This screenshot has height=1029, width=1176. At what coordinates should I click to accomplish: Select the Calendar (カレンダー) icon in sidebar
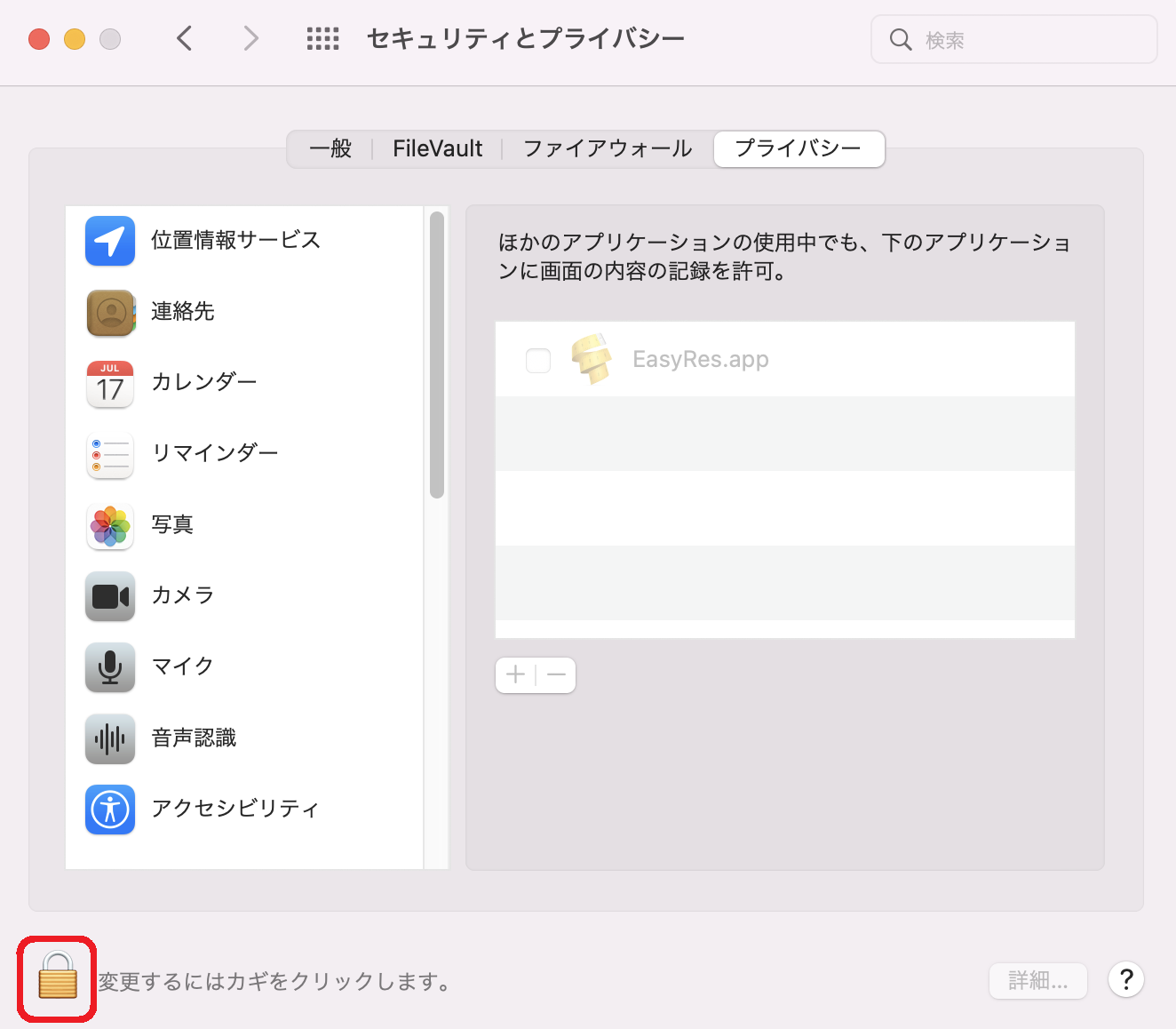pos(110,384)
